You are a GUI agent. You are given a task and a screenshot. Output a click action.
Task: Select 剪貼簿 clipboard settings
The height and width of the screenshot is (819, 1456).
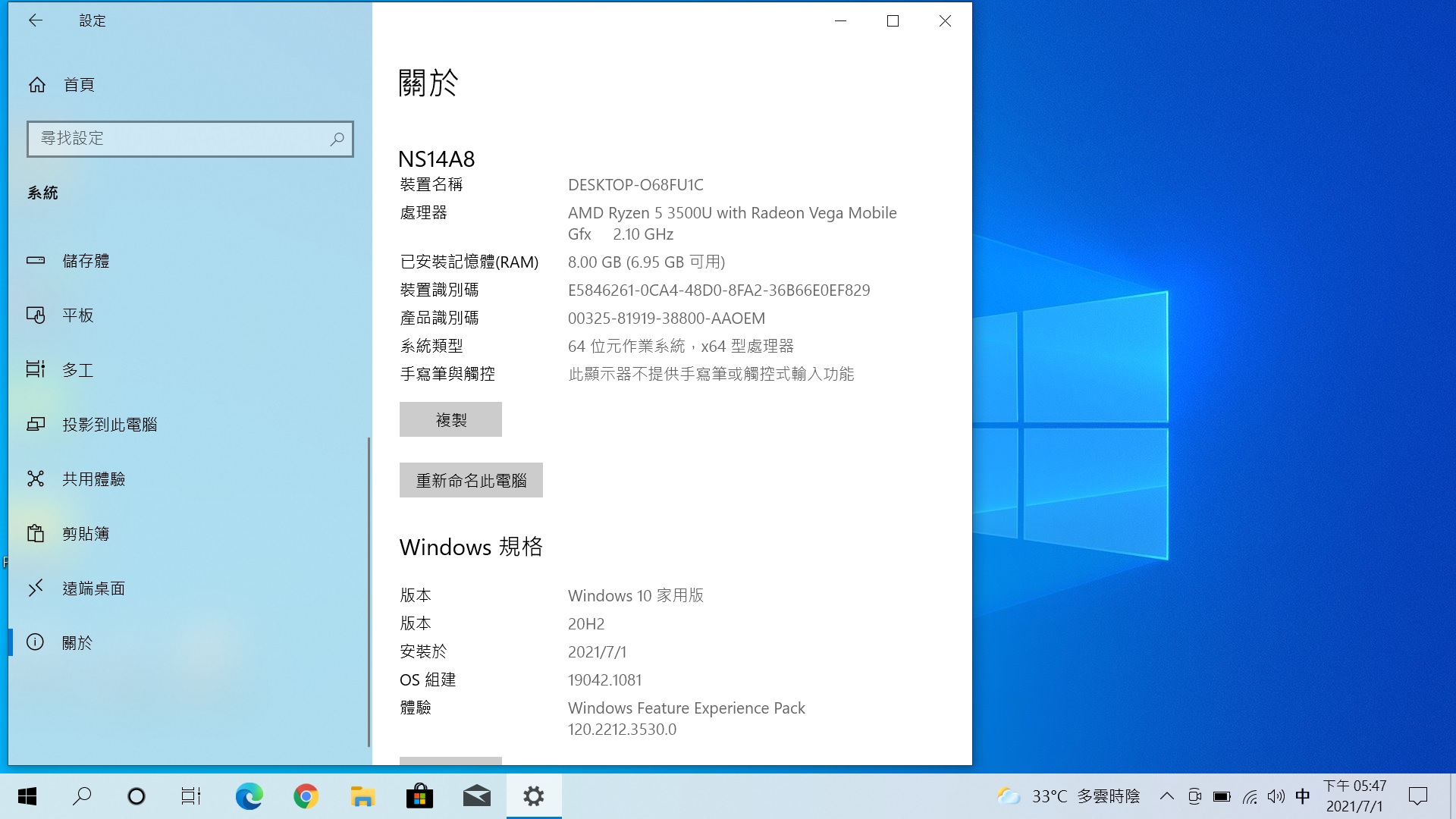point(85,534)
